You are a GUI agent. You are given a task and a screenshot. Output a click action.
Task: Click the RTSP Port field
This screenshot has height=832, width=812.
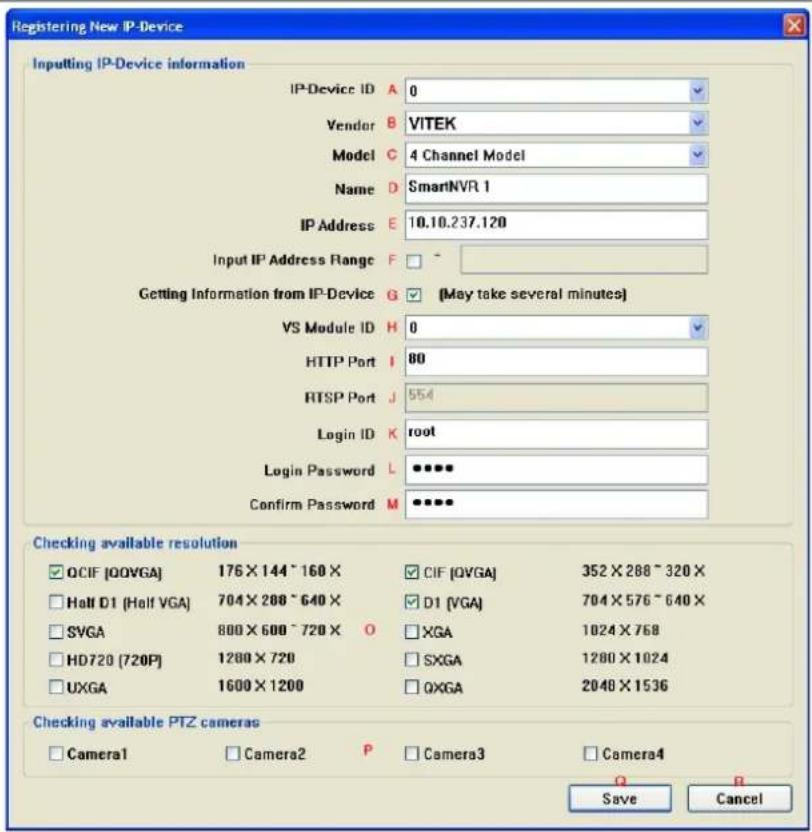click(x=556, y=397)
